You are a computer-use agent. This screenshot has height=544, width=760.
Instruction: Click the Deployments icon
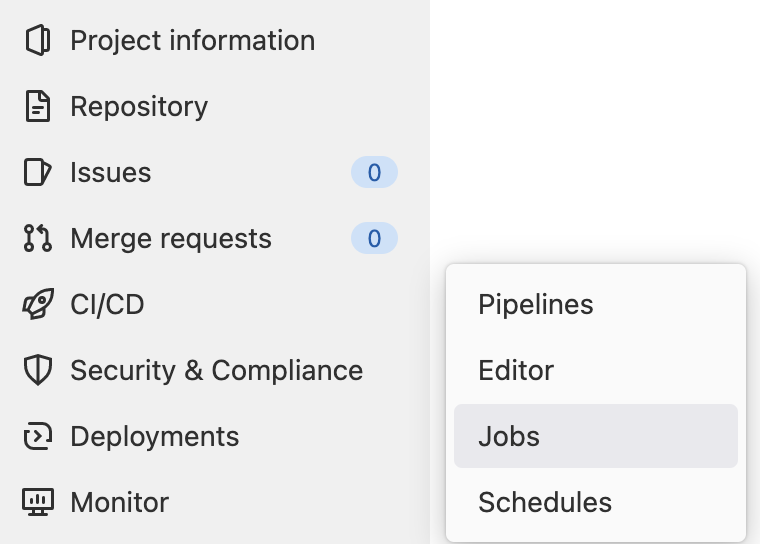tap(37, 437)
